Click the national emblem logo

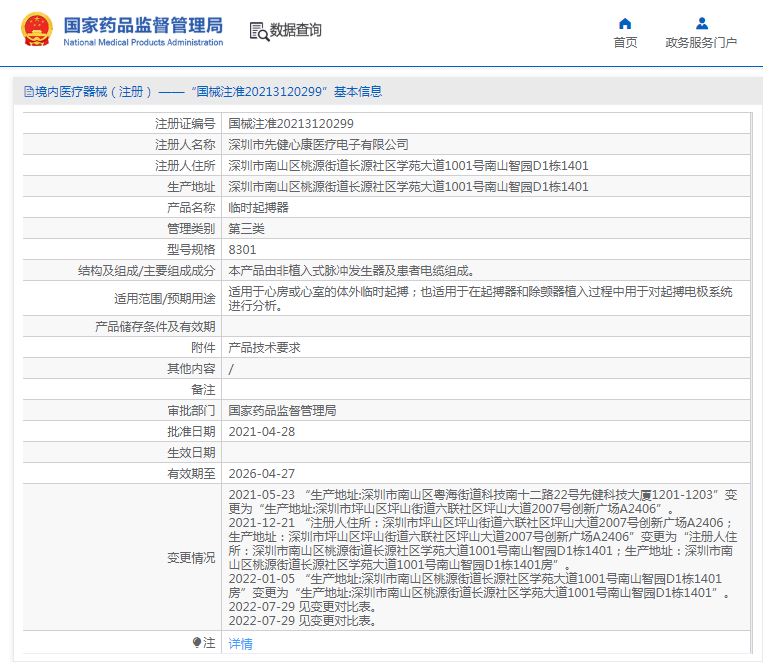[36, 29]
